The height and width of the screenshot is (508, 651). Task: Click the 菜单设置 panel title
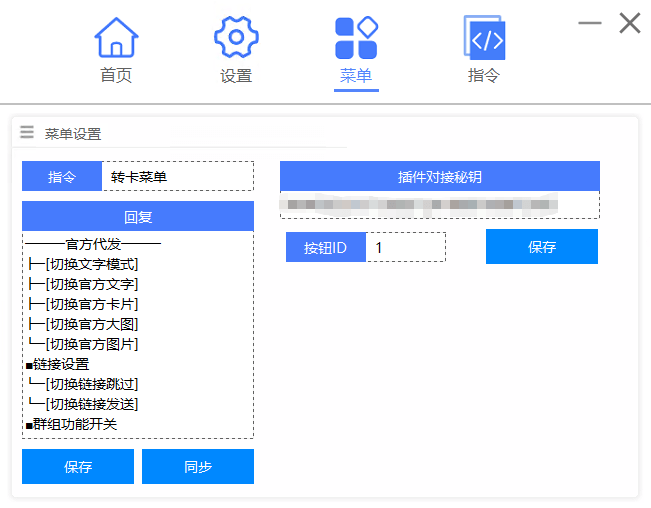73,134
